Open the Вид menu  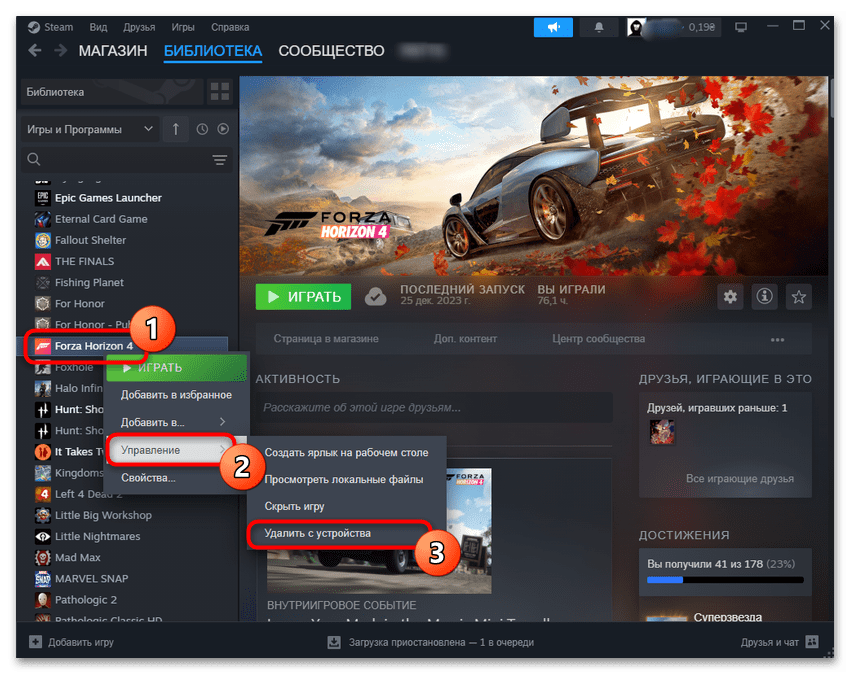coord(98,27)
